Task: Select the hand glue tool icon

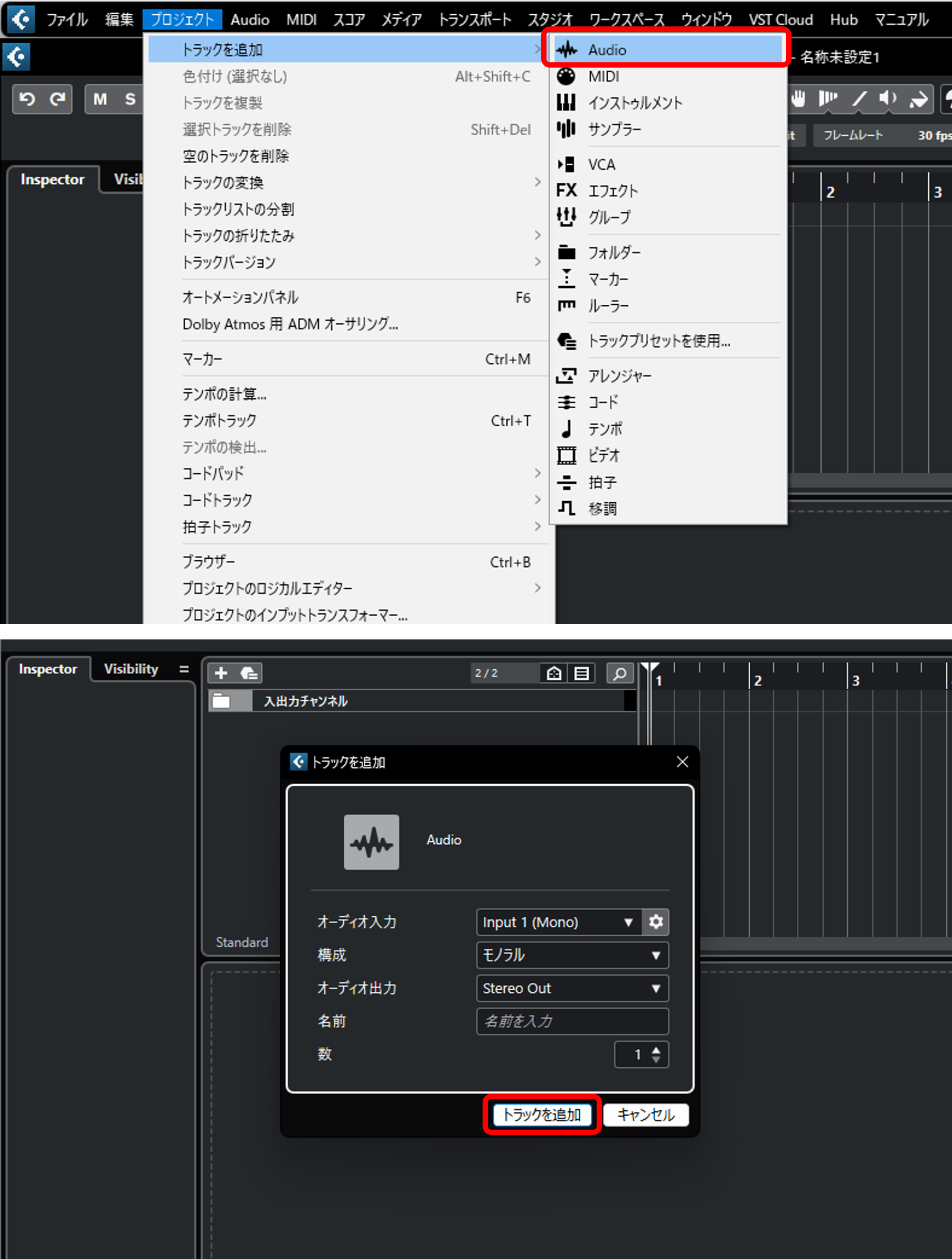Action: 799,99
